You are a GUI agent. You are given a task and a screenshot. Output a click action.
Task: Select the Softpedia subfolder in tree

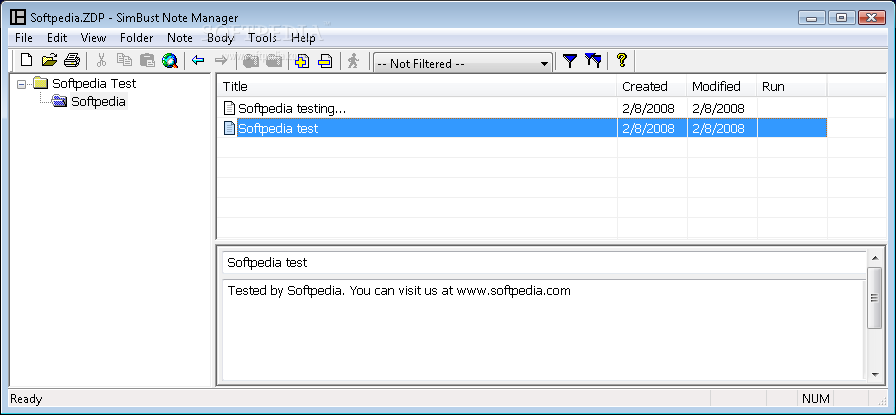pyautogui.click(x=98, y=102)
